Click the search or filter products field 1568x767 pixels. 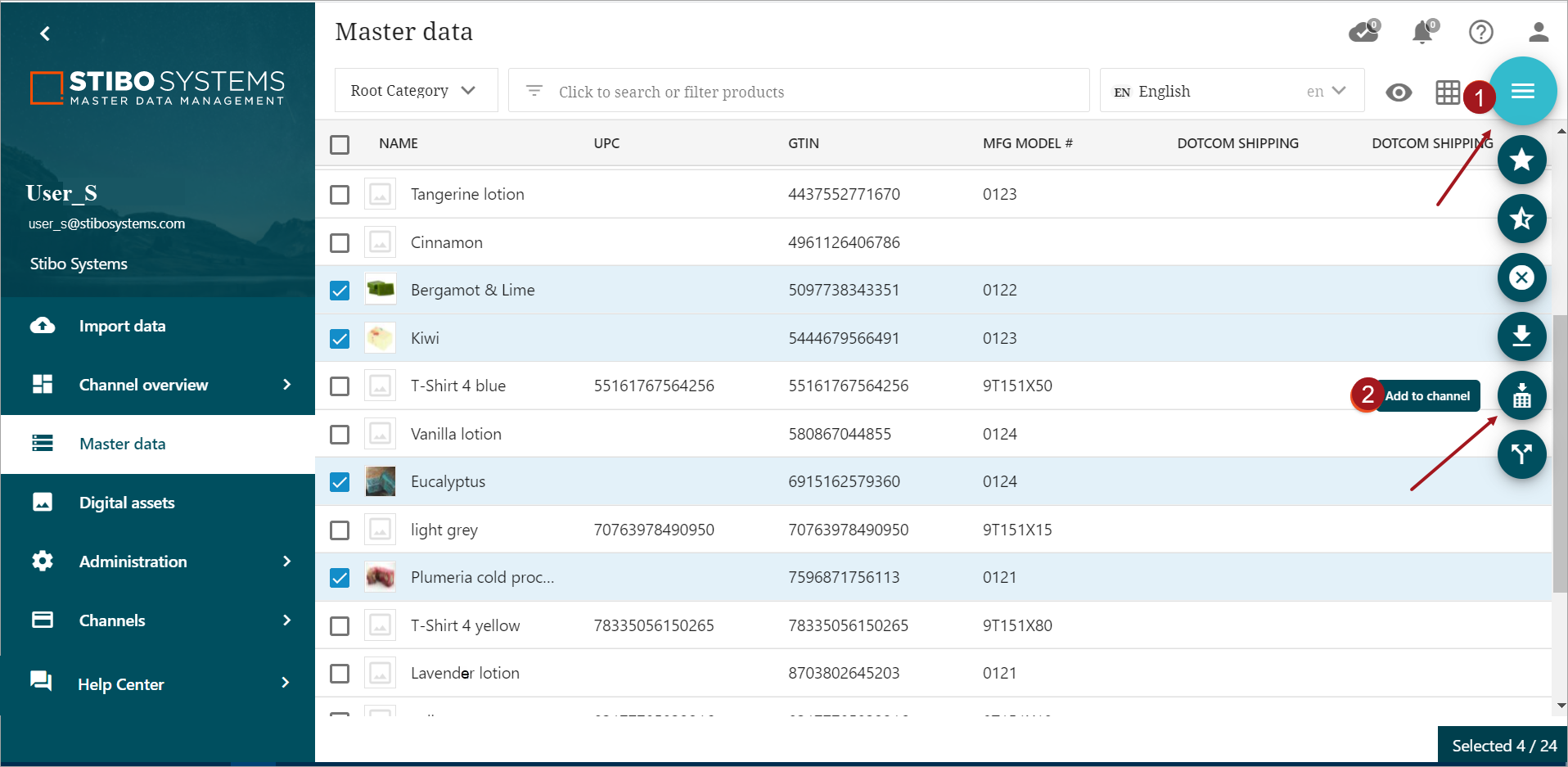[798, 91]
